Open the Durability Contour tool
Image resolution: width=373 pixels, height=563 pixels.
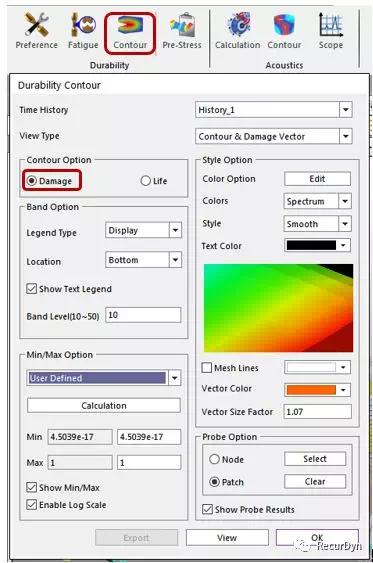tap(130, 32)
